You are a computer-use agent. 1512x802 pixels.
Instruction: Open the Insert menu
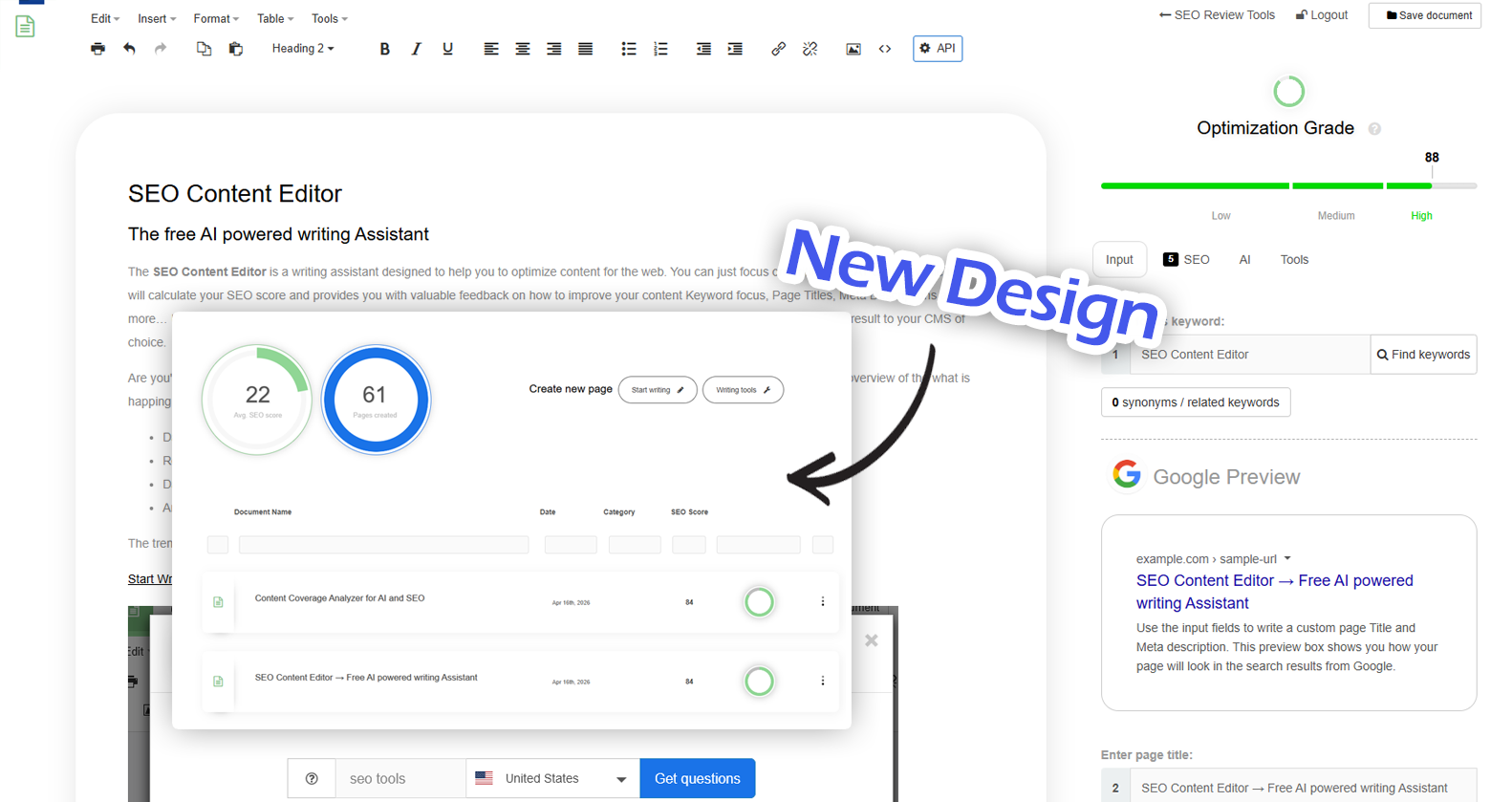tap(156, 18)
